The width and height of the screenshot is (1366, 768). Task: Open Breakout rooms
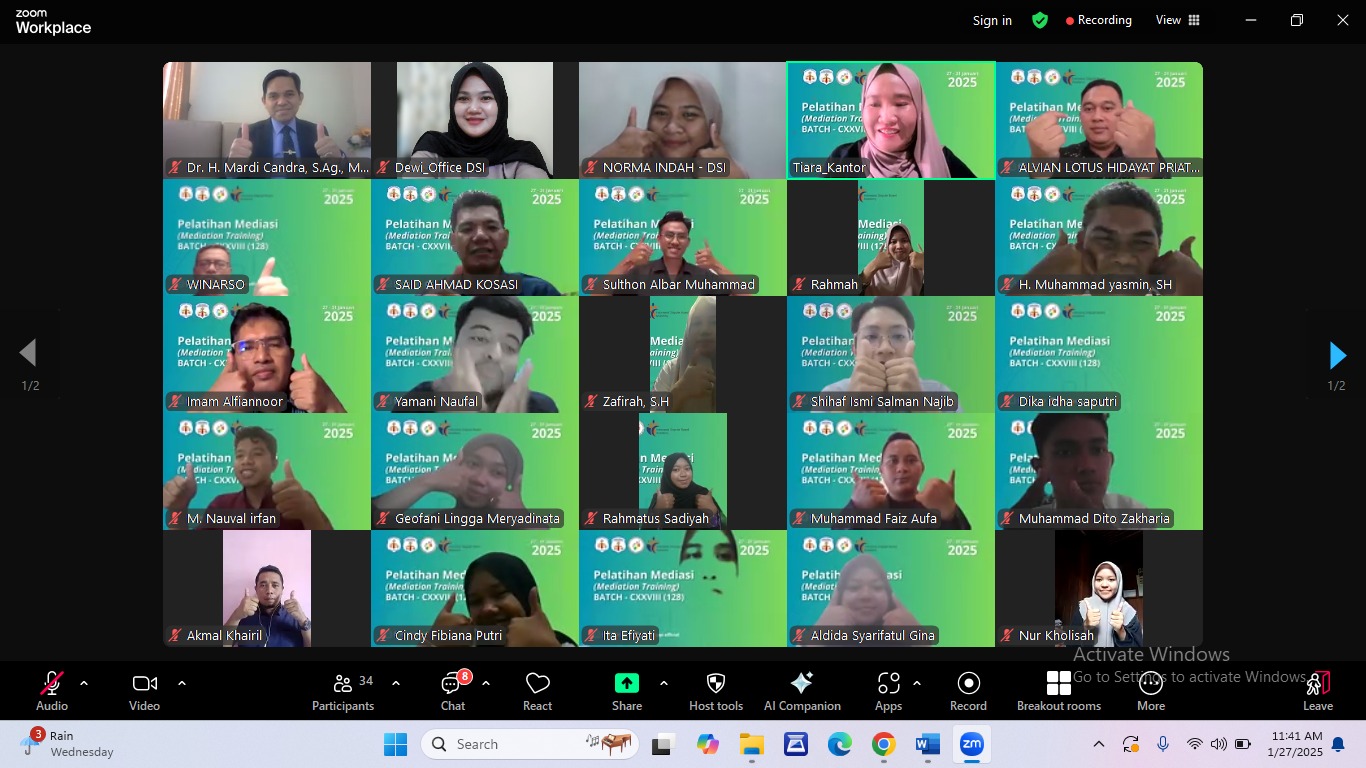1059,690
